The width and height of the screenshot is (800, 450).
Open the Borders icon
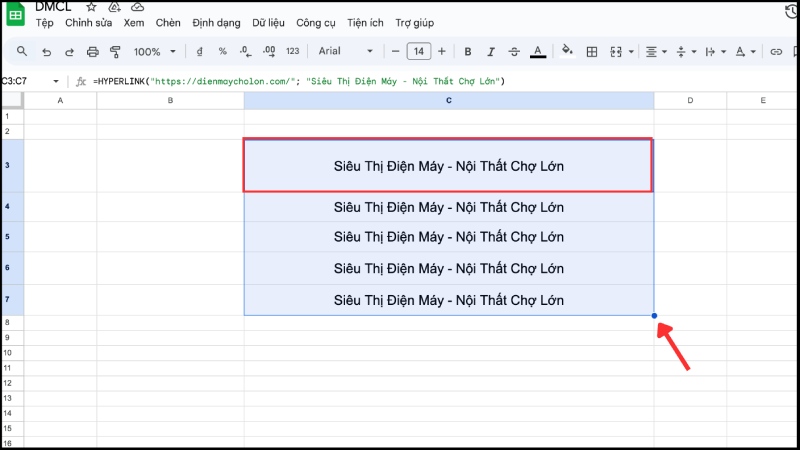tap(592, 52)
